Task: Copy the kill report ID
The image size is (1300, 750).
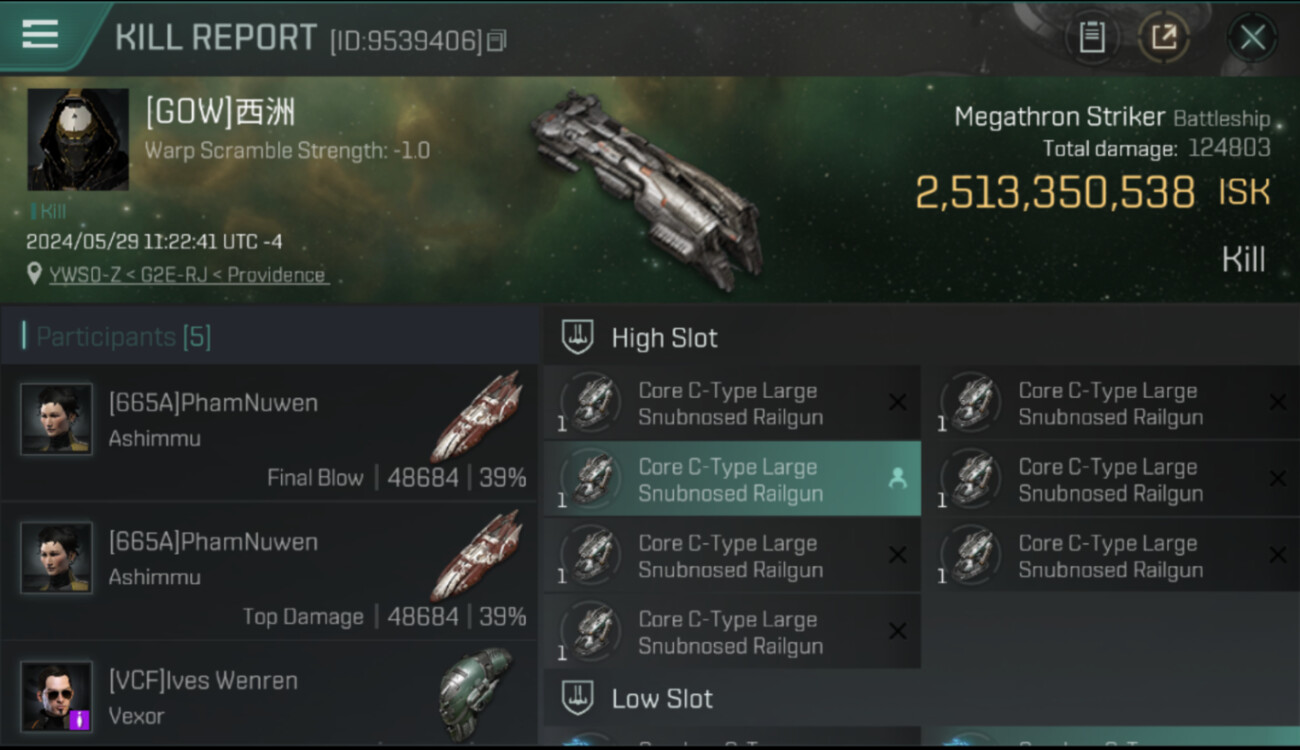Action: click(x=497, y=40)
